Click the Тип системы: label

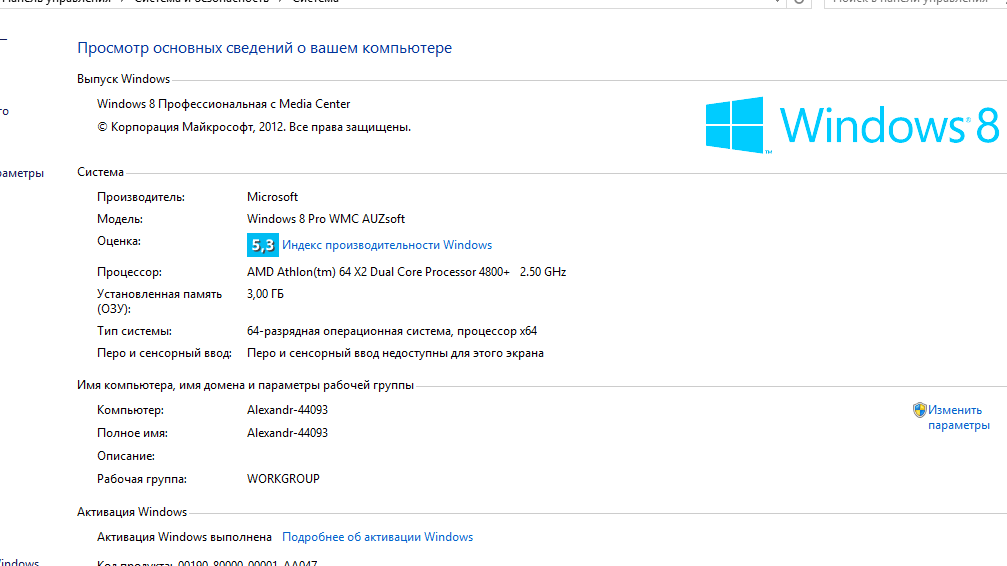134,332
